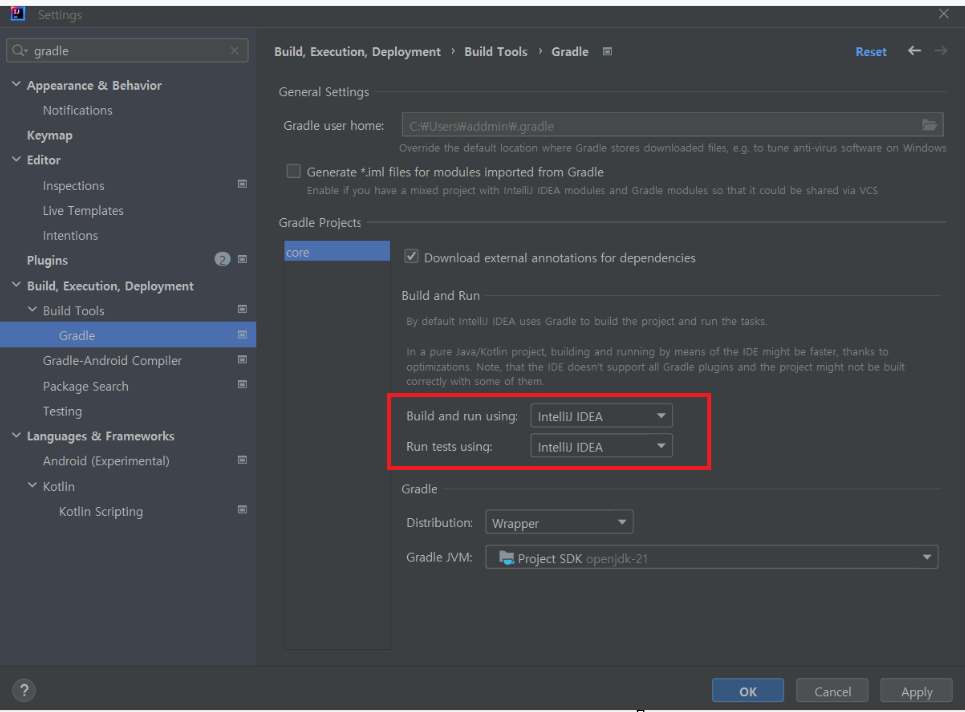
Task: Collapse Build, Execution, Deployment section
Action: (x=17, y=285)
